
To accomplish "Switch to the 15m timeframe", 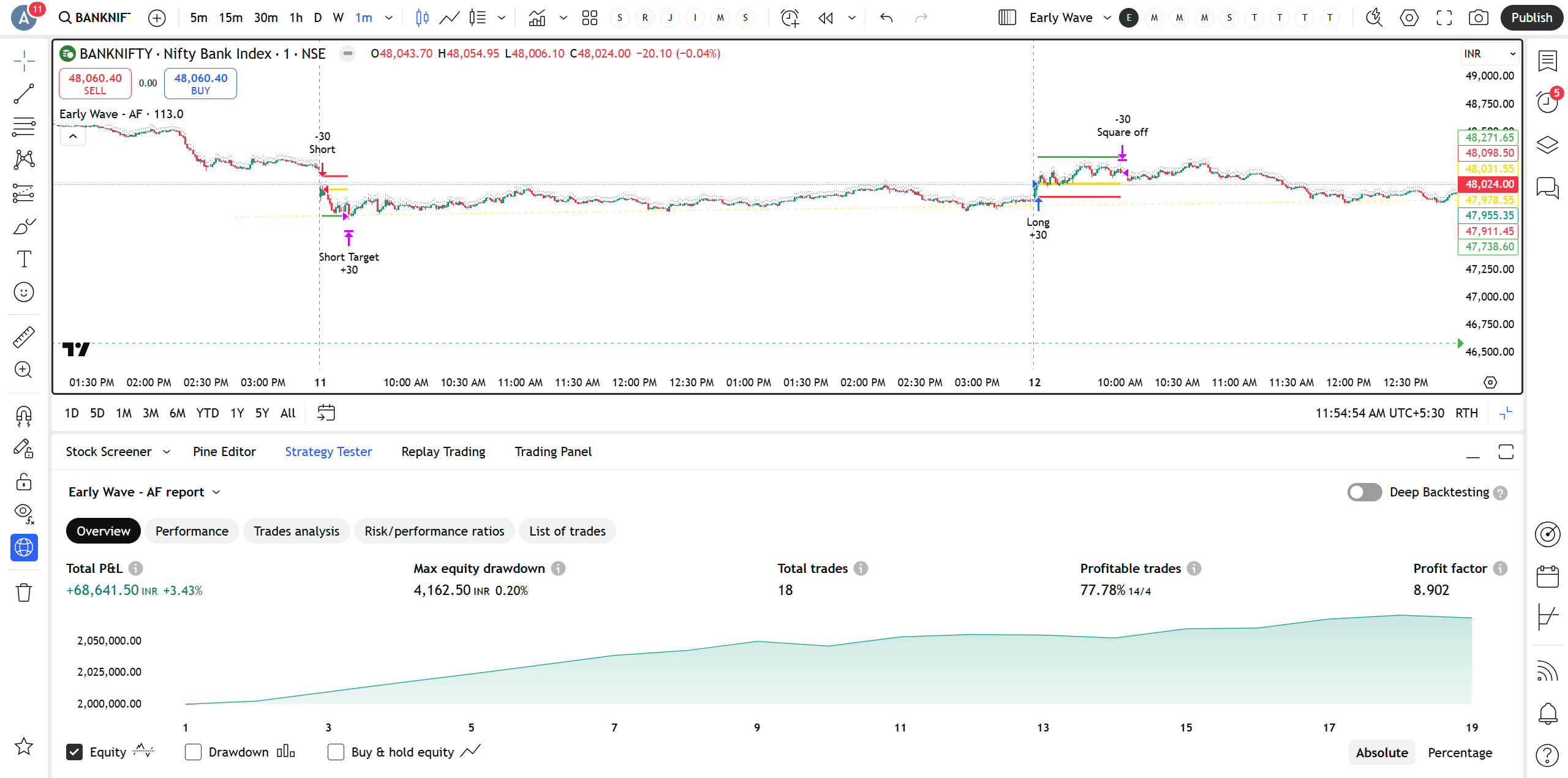I will pos(230,18).
